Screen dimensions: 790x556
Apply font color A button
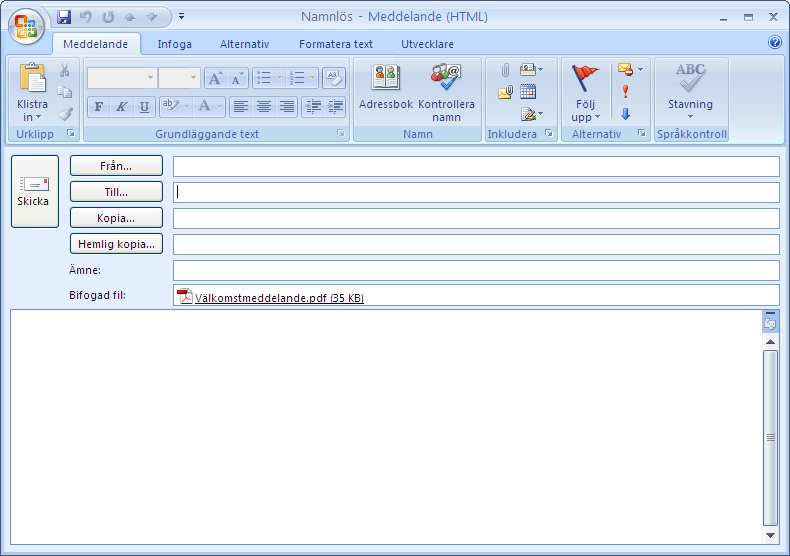(x=205, y=106)
